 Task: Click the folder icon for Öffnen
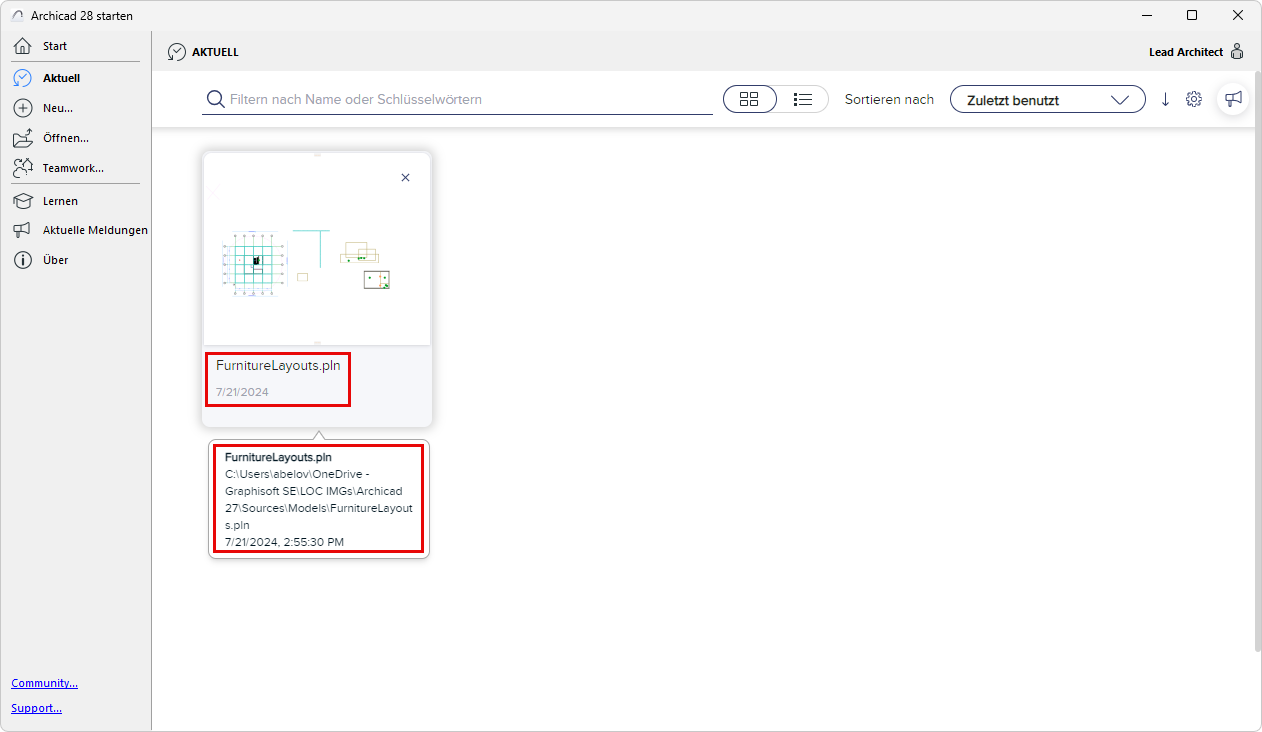tap(23, 138)
